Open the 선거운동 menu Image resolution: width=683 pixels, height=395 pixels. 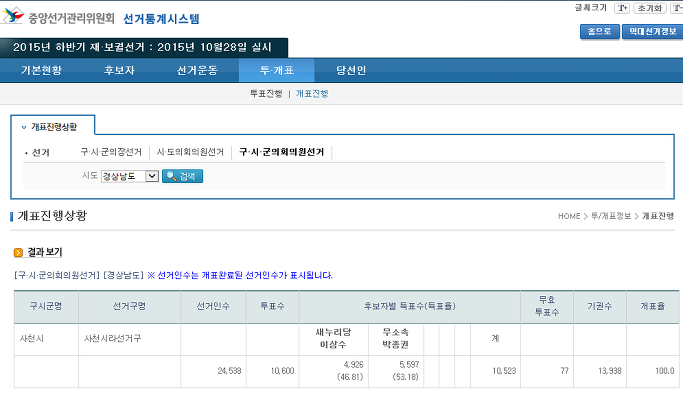click(197, 70)
